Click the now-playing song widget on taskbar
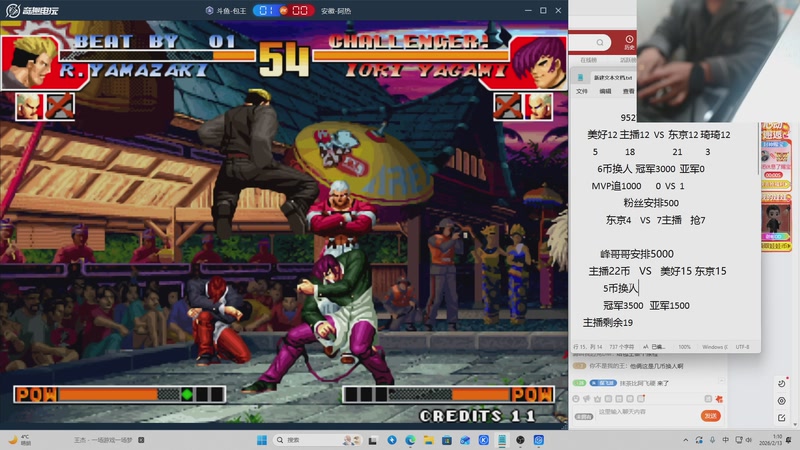This screenshot has height=450, width=800. click(109, 440)
